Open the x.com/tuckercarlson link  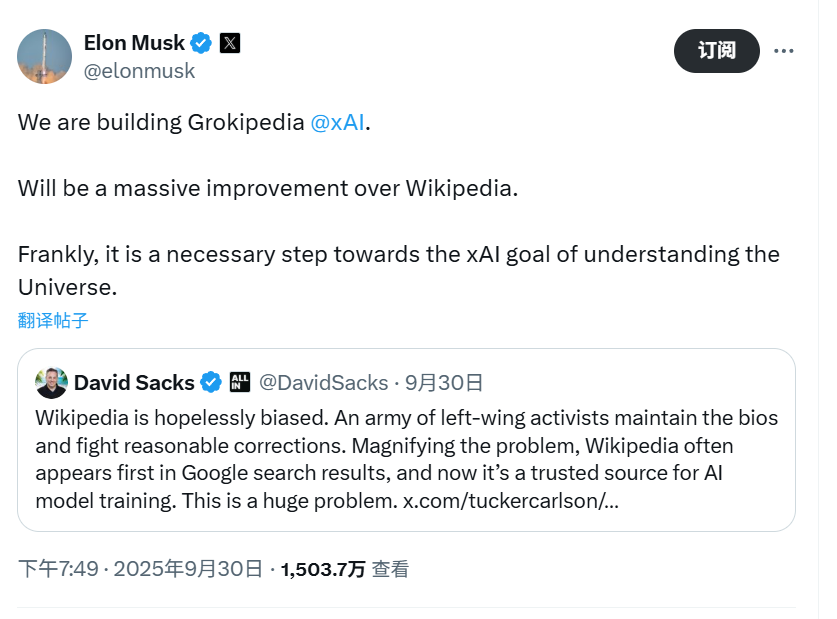click(x=510, y=500)
